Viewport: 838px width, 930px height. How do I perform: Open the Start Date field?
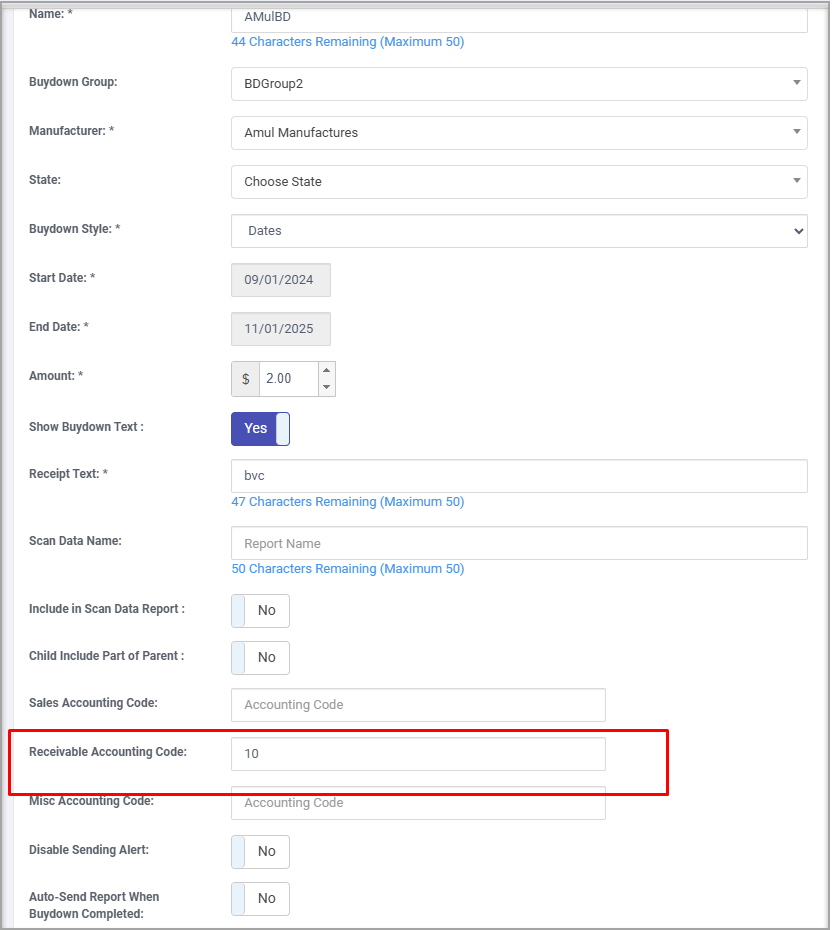coord(280,280)
